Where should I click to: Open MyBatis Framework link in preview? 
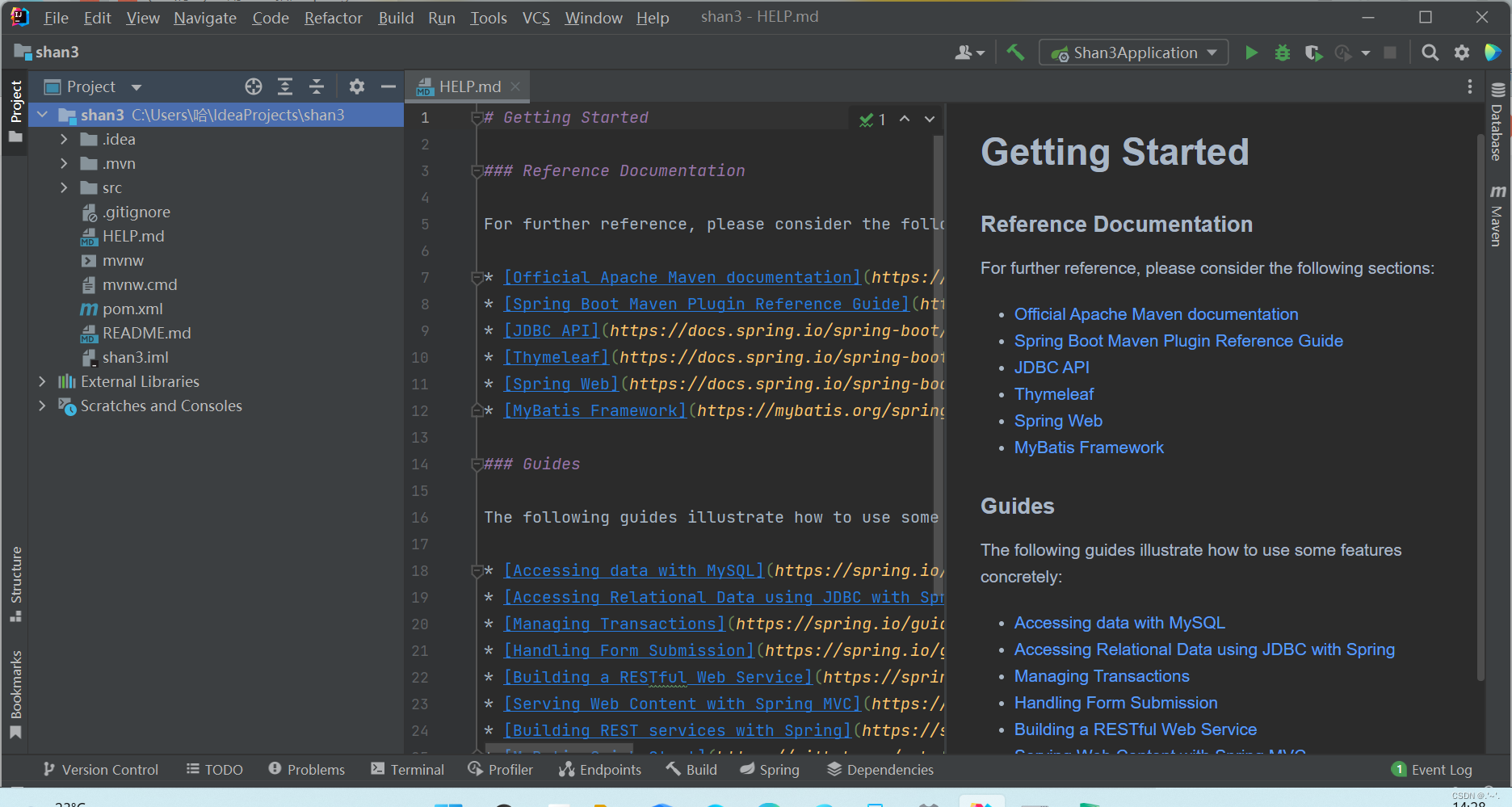tap(1089, 448)
